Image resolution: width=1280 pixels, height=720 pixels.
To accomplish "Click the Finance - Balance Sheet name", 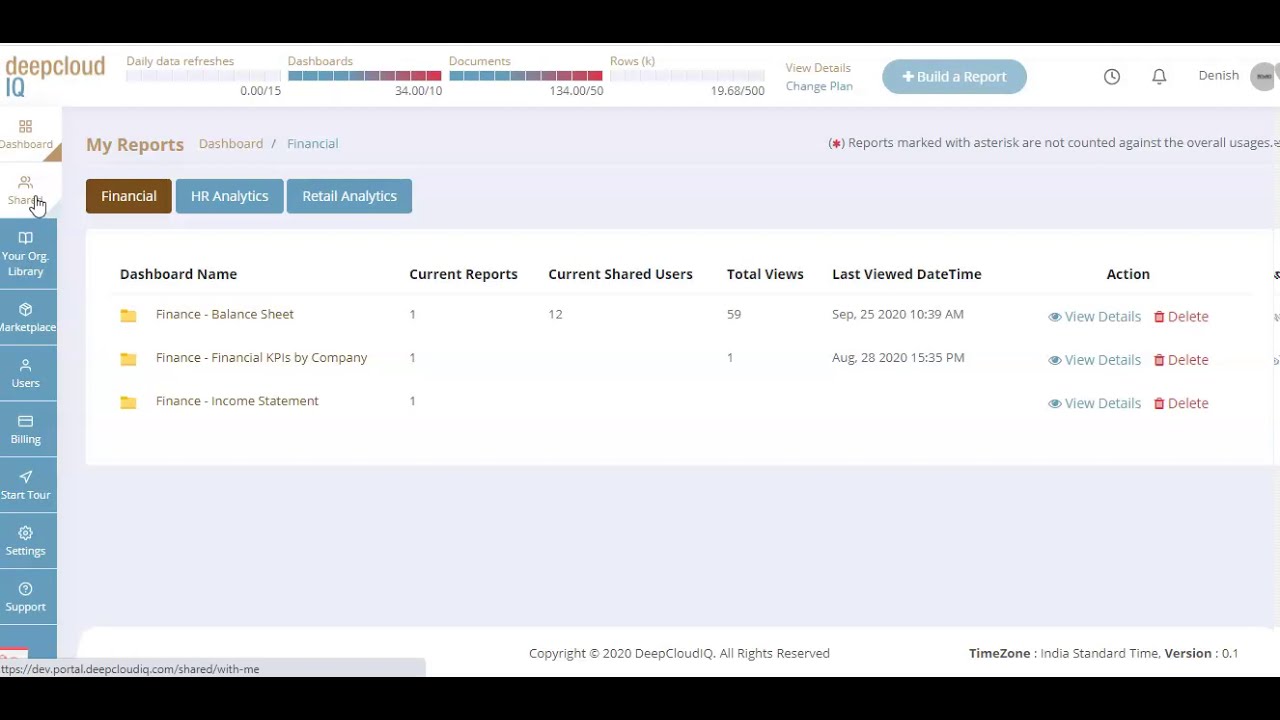I will coord(225,314).
